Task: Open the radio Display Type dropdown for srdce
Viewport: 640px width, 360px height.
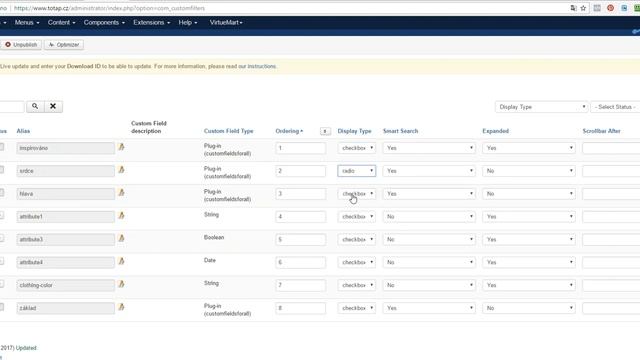Action: [356, 171]
